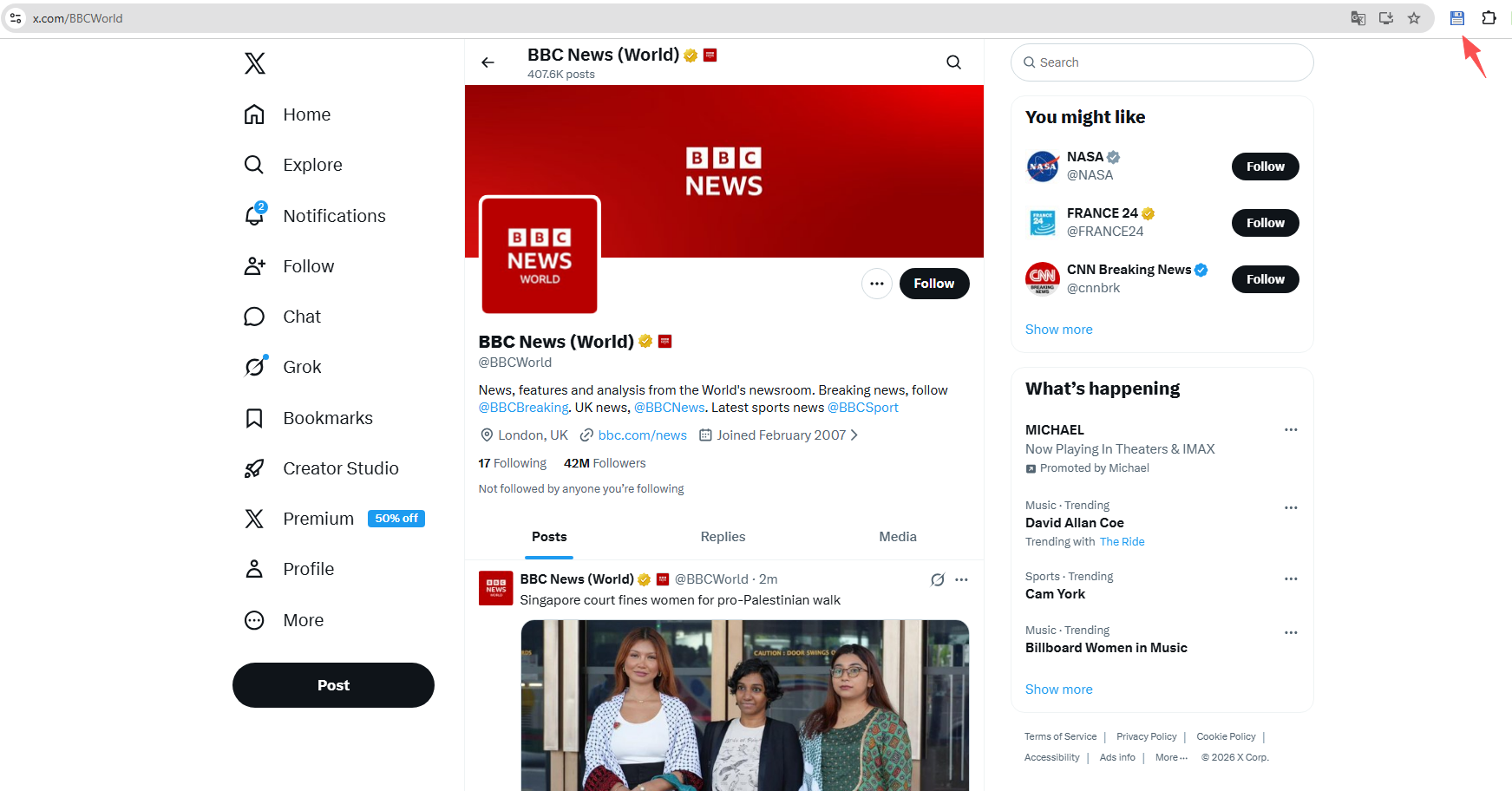The width and height of the screenshot is (1512, 791).
Task: Open @BBCSport mention link
Action: pyautogui.click(x=862, y=408)
